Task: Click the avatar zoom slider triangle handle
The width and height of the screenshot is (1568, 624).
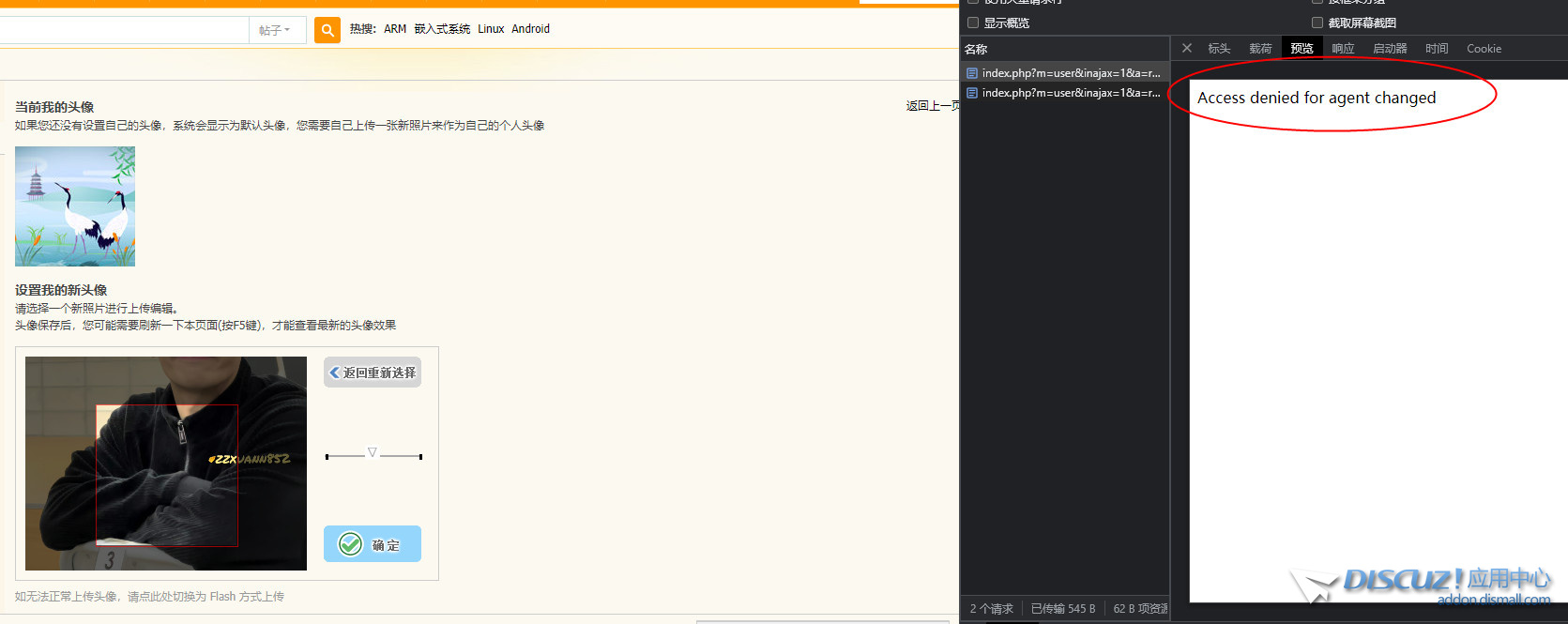Action: point(373,452)
